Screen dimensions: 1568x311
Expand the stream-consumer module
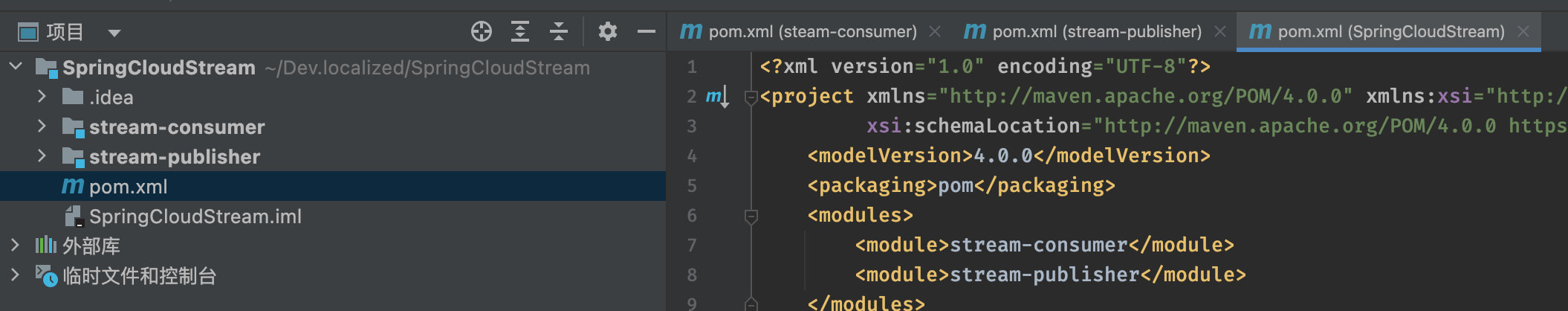coord(42,126)
